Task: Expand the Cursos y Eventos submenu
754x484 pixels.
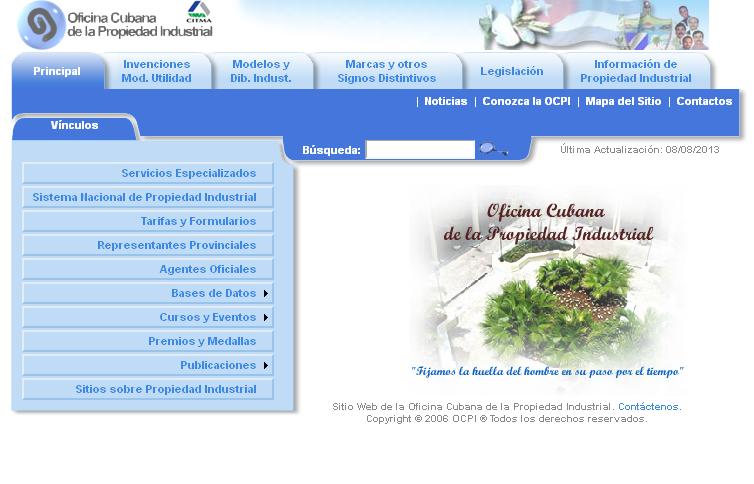Action: (x=266, y=318)
